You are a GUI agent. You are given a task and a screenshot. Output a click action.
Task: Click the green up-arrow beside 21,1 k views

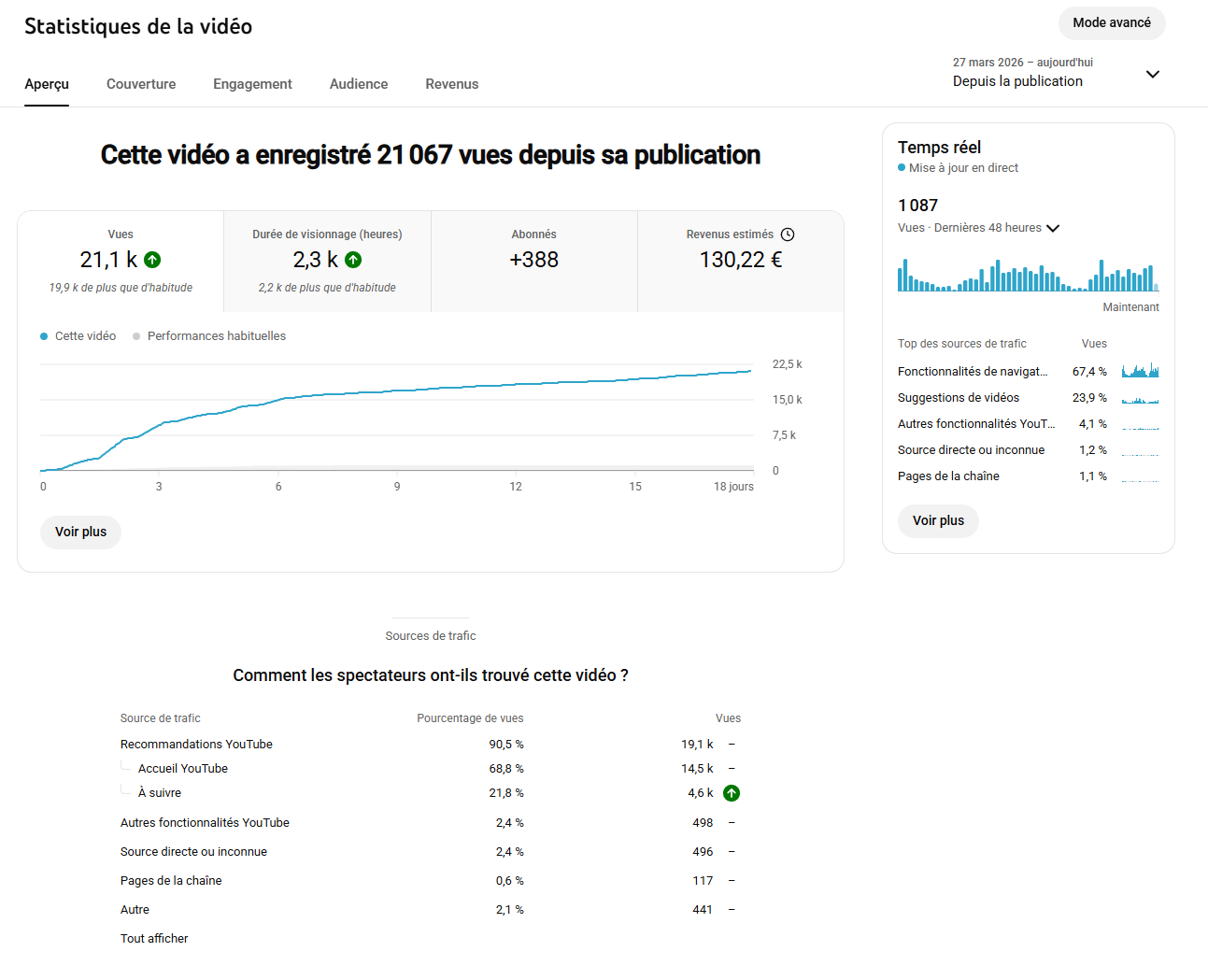click(152, 260)
